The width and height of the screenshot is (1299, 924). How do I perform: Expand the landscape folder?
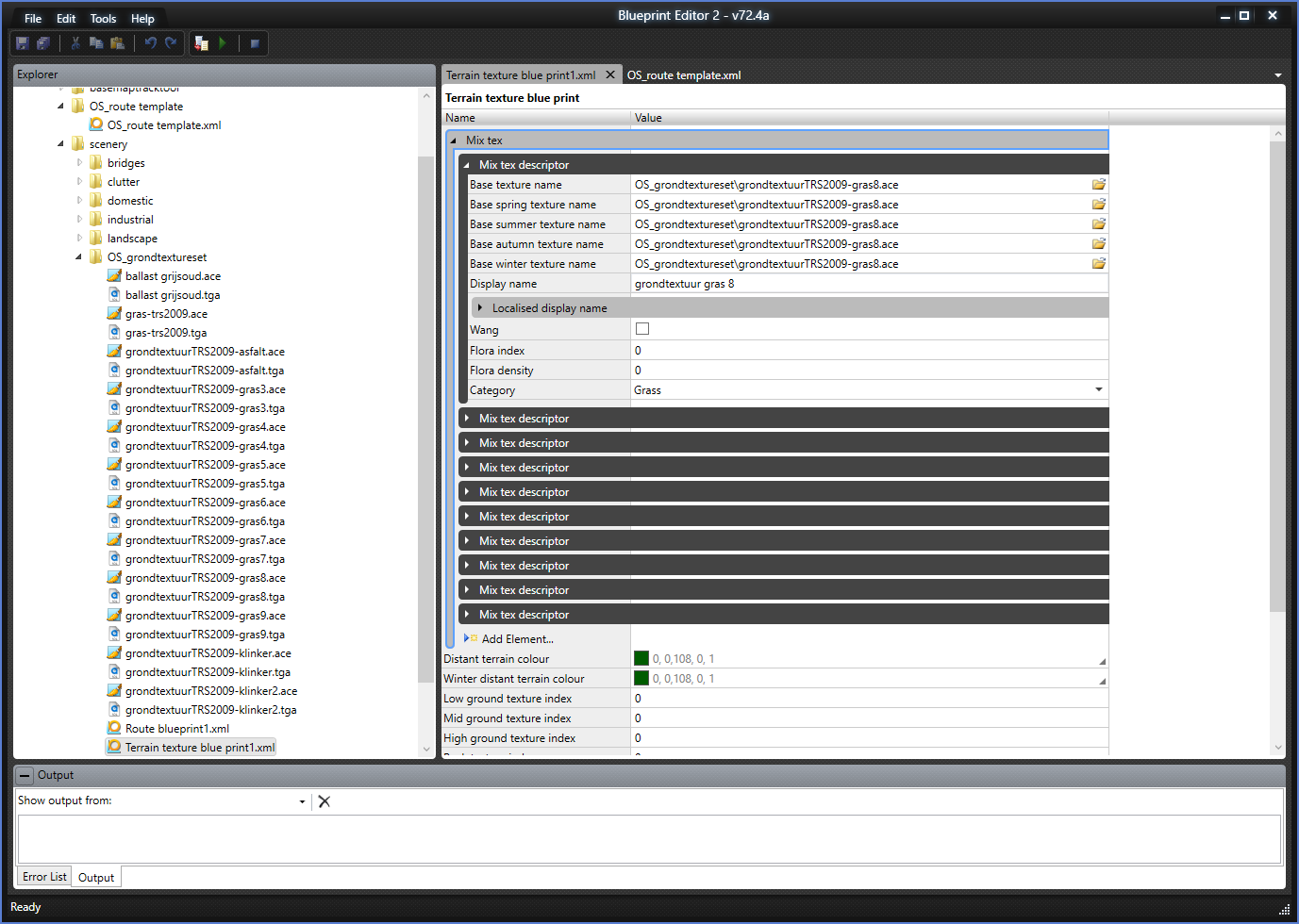[79, 239]
